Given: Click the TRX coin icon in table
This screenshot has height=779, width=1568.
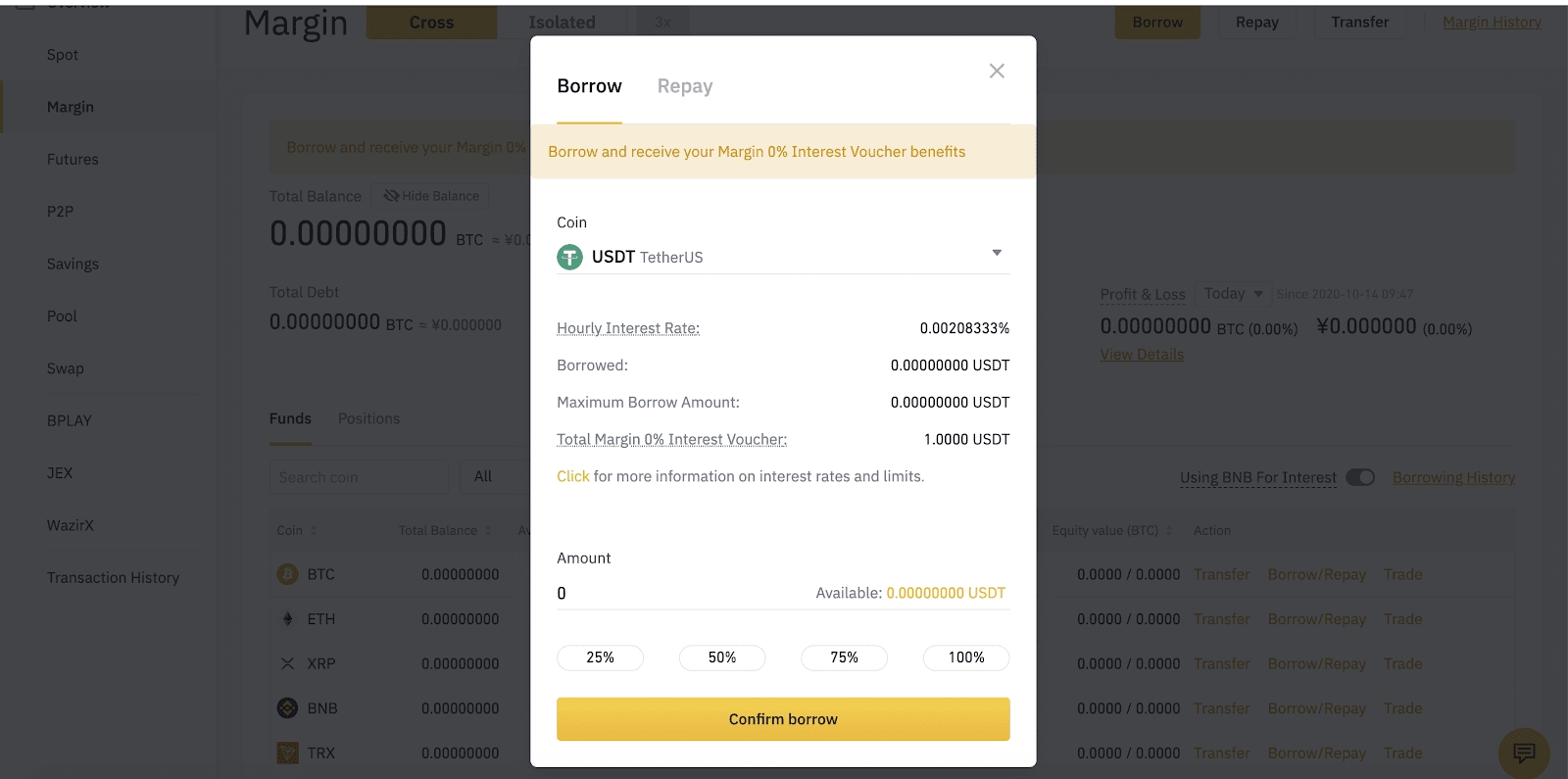Looking at the screenshot, I should [x=287, y=753].
